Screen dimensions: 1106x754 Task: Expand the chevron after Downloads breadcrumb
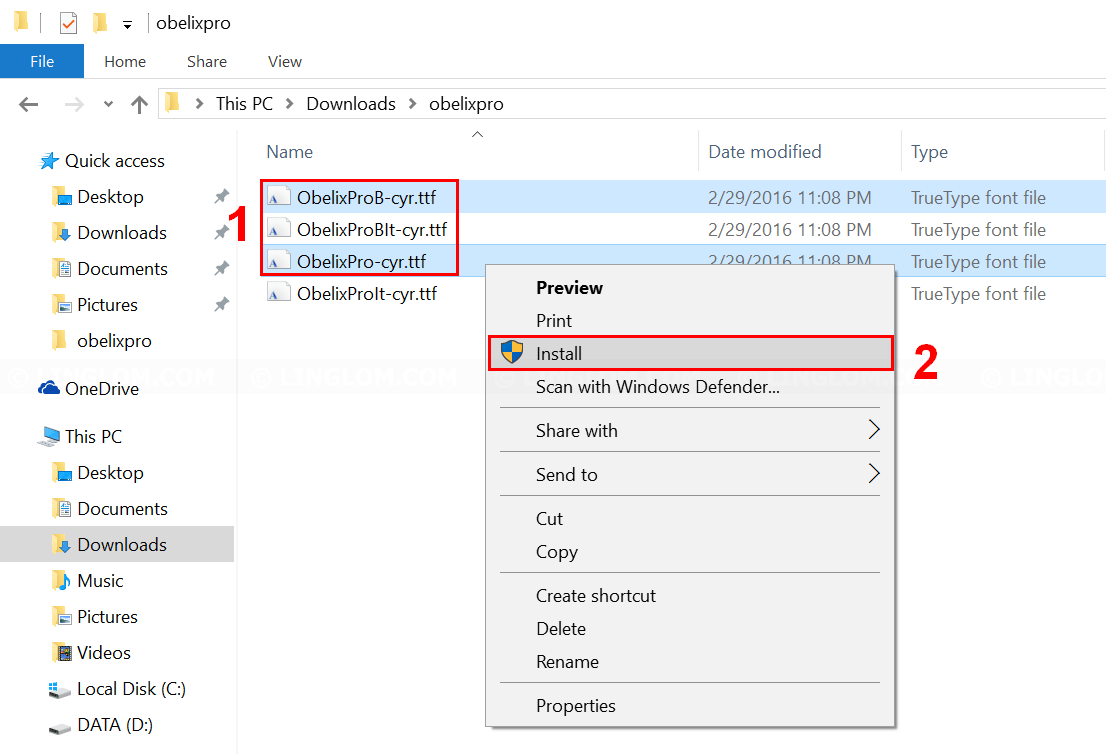413,104
